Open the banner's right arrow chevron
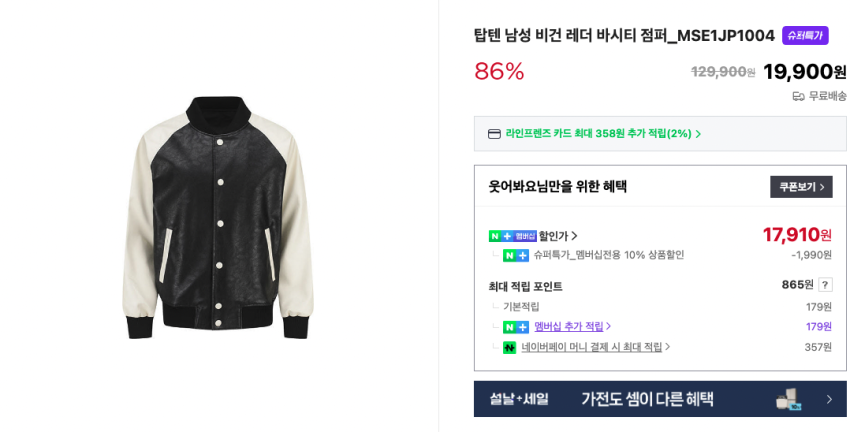 [x=828, y=399]
